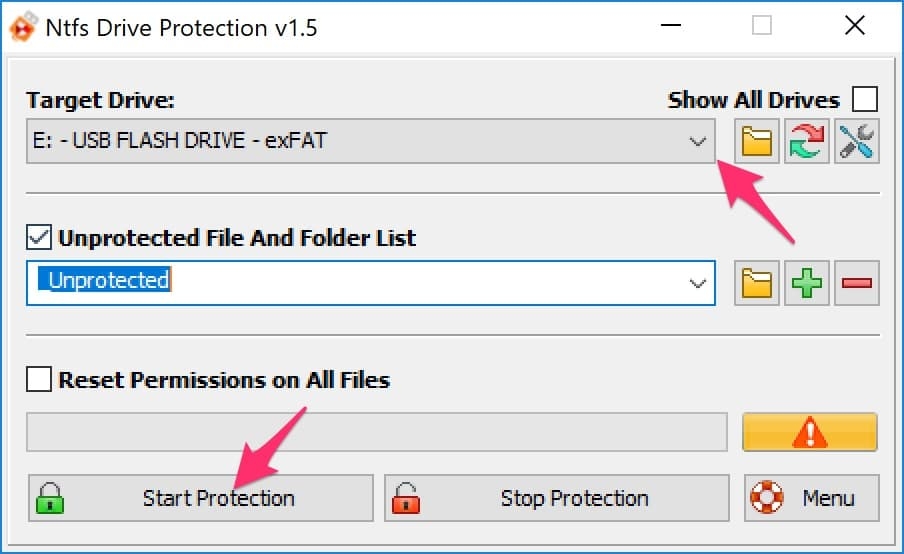
Task: Click Stop Protection button
Action: pos(556,498)
